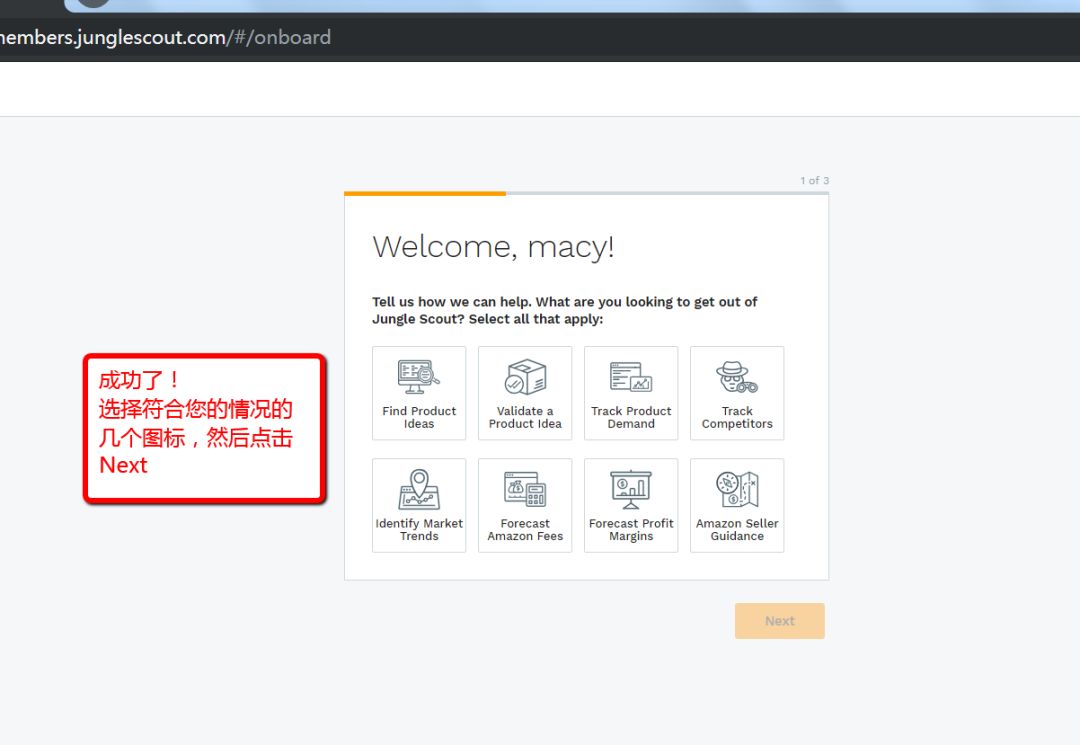
Task: Click the 'Find Product Ideas' label text
Action: point(419,417)
